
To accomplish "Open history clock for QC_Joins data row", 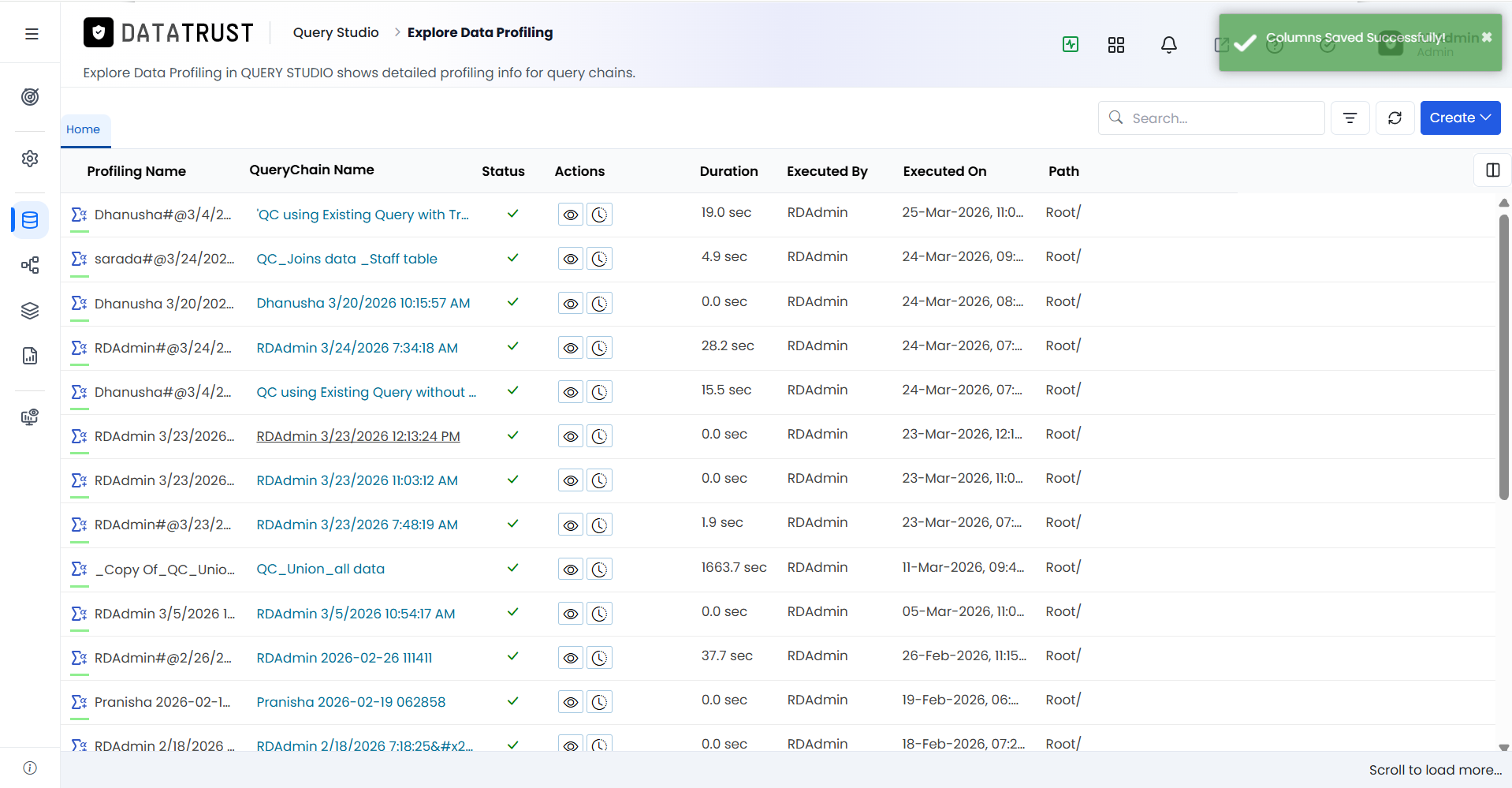I will pos(599,259).
